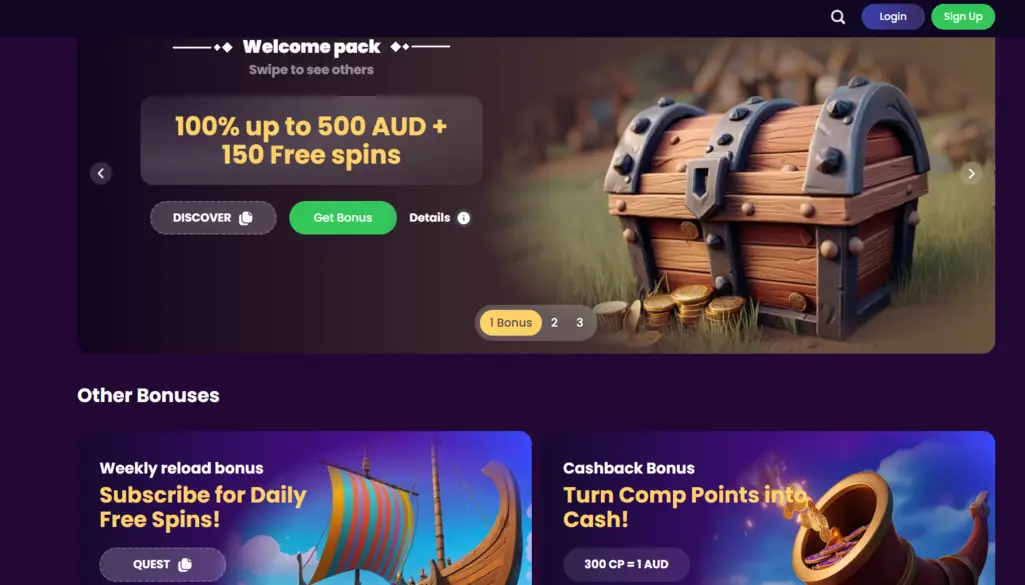
Task: Click the Details link text
Action: 429,218
